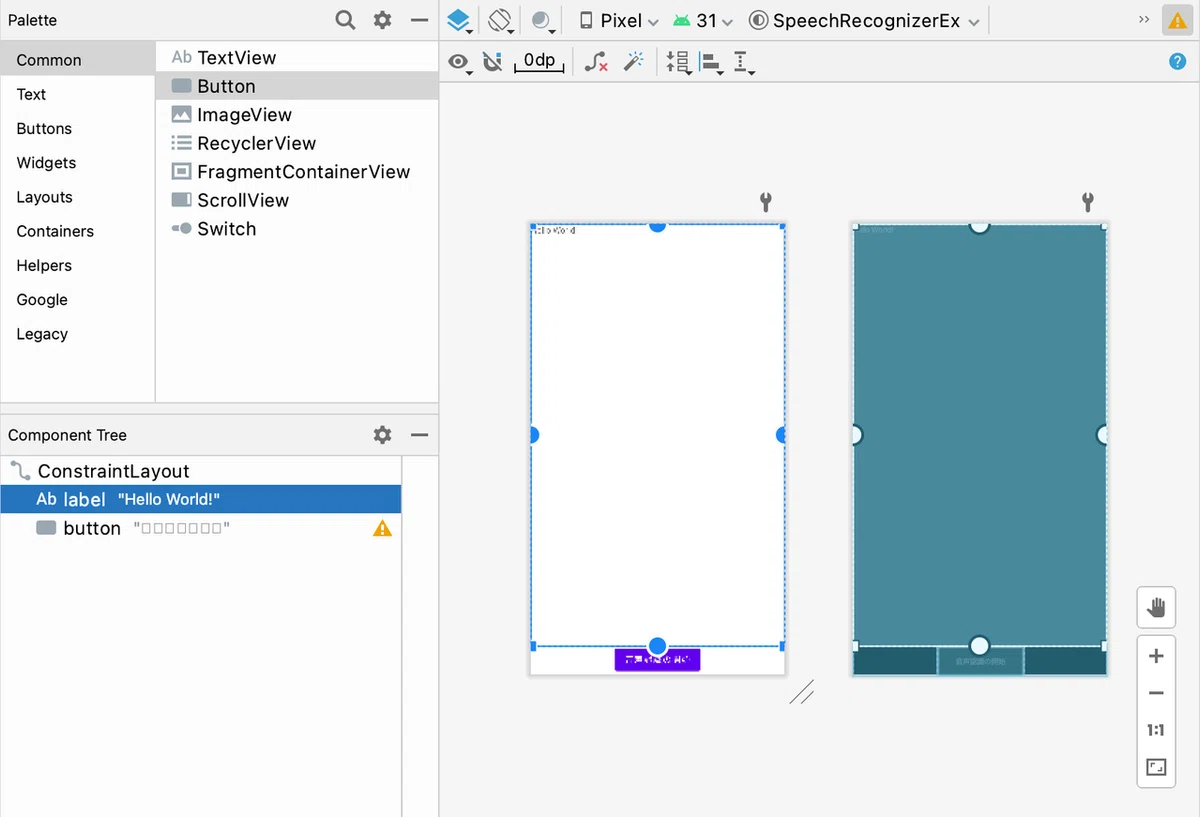Screen dimensions: 1200x817
Task: Show more toolbar options chevrons
Action: pos(1144,20)
